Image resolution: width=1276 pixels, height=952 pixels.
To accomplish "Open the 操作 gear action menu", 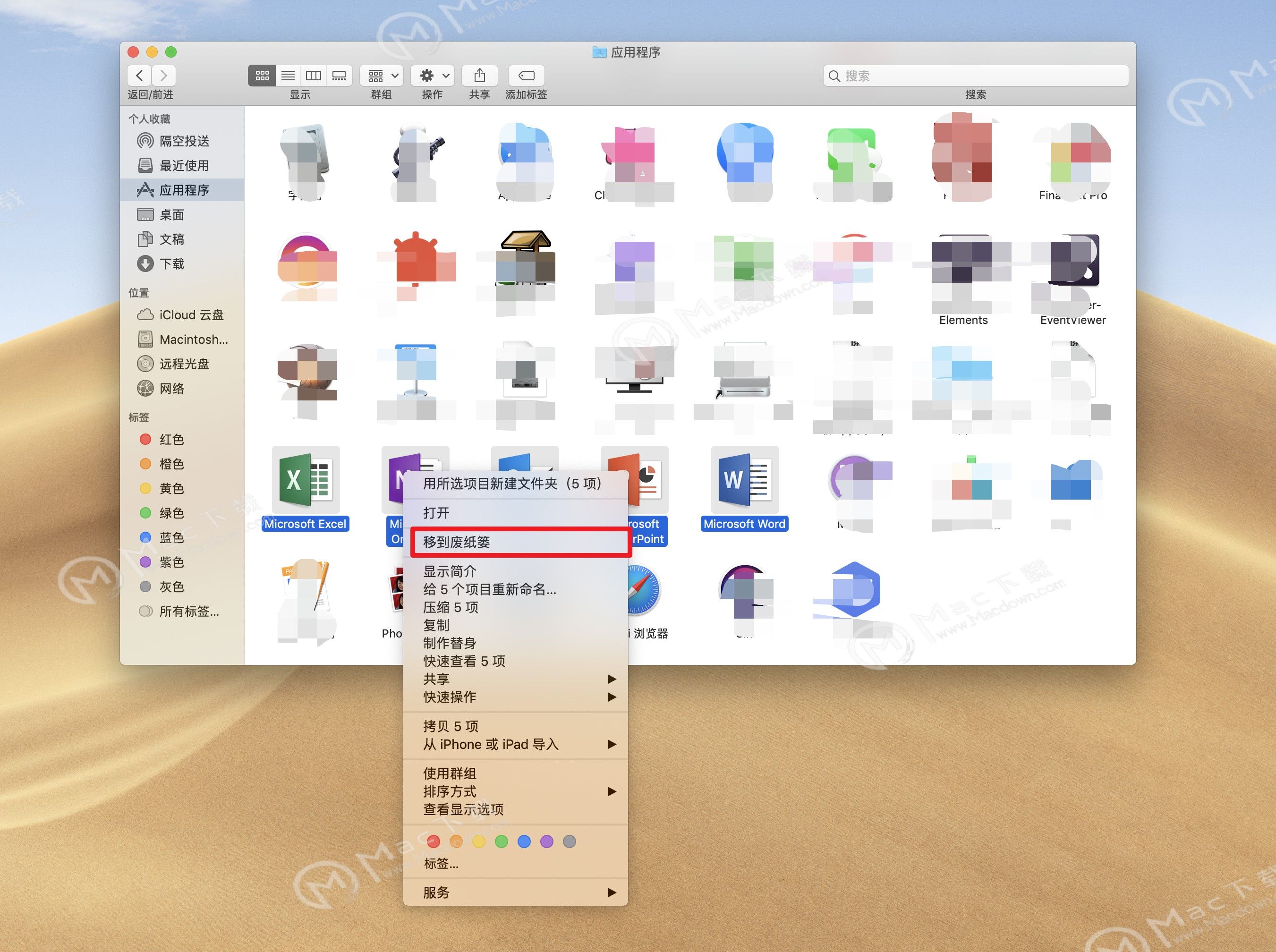I will click(x=432, y=76).
